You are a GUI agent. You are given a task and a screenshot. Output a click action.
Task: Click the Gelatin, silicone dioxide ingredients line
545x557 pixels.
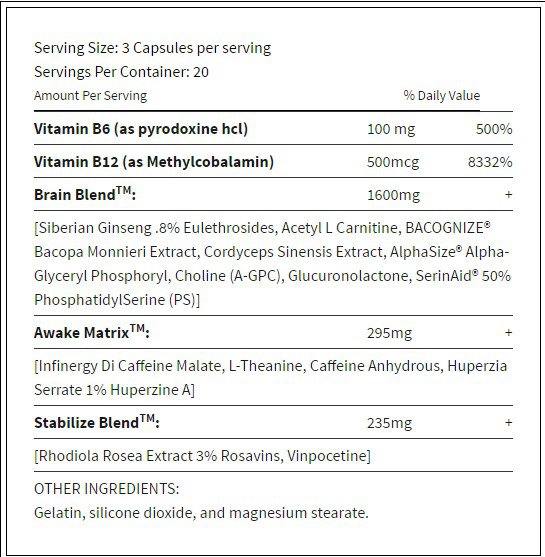coord(201,513)
